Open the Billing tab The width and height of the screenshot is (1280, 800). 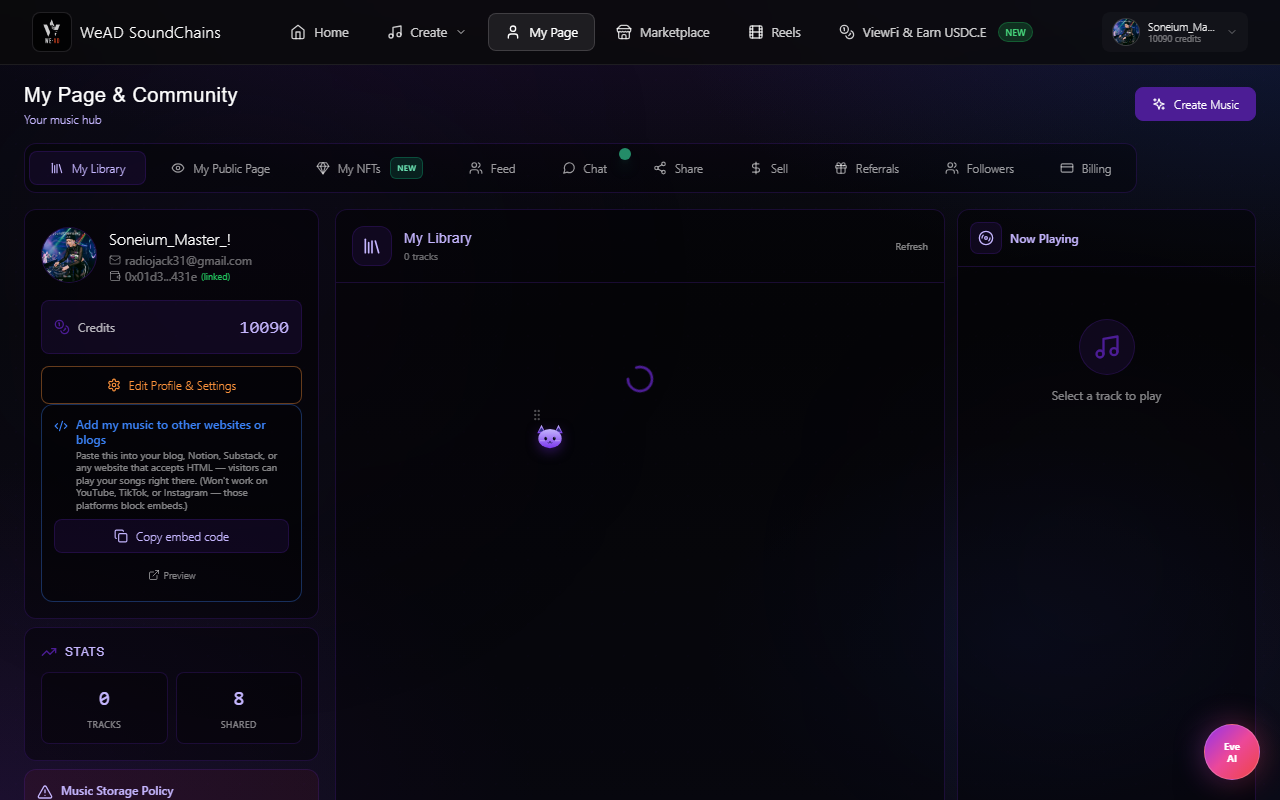pyautogui.click(x=1086, y=168)
